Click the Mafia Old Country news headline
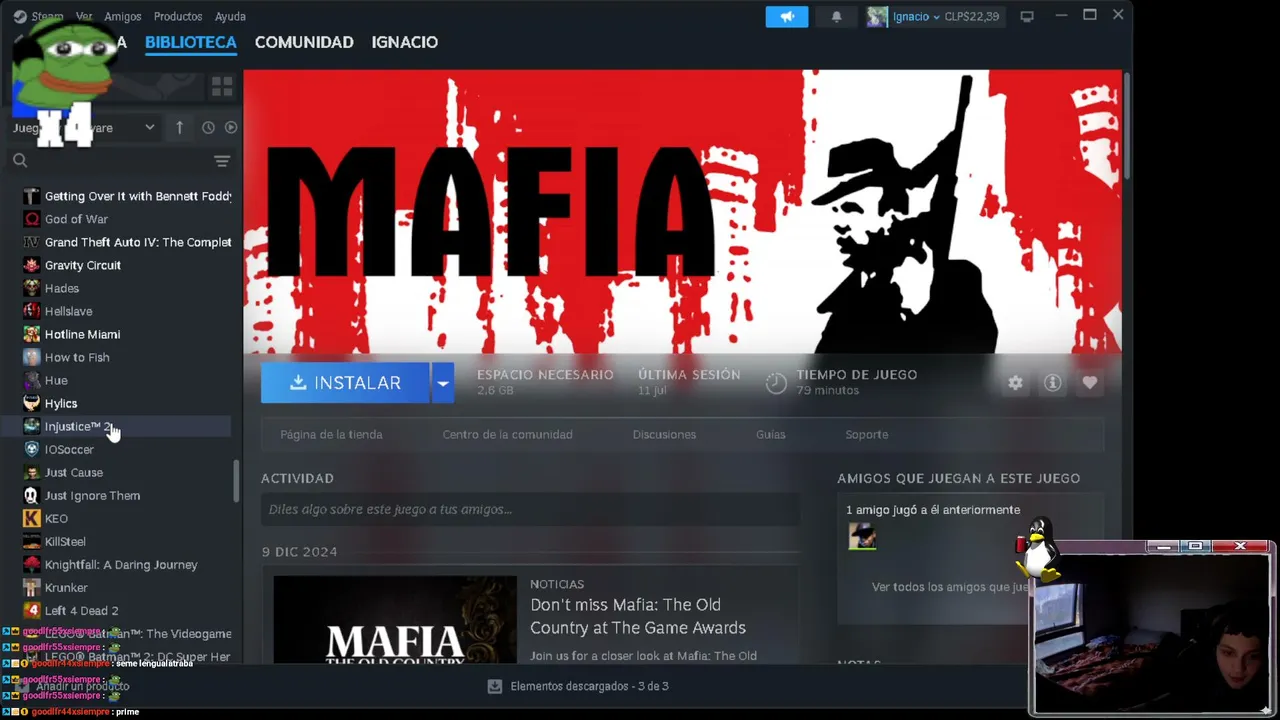This screenshot has width=1280, height=720. pyautogui.click(x=638, y=616)
